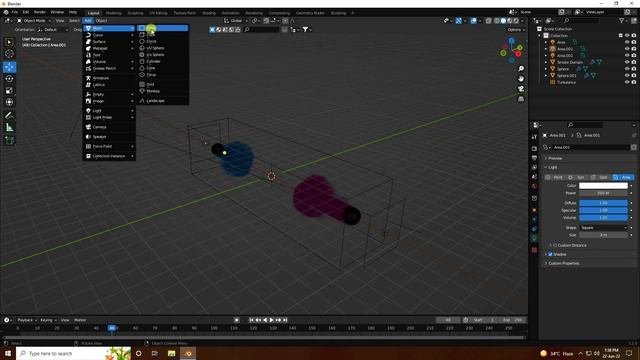Open the View Layer properties tab icon

coord(534,167)
